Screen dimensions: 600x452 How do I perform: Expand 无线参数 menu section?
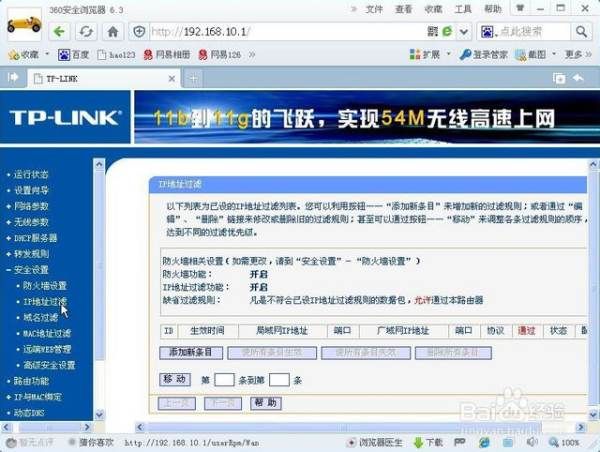[31, 222]
